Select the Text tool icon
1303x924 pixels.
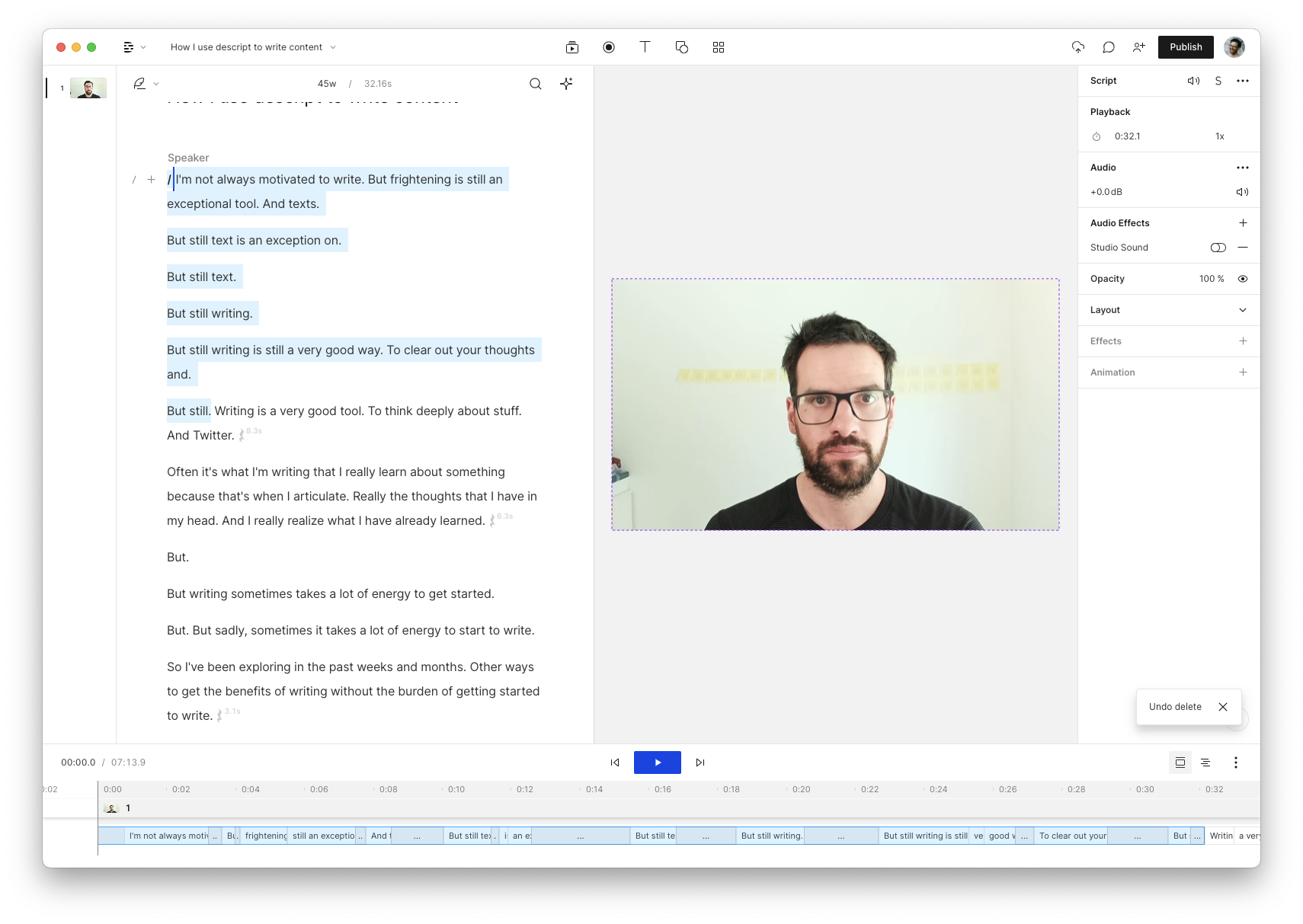[645, 47]
